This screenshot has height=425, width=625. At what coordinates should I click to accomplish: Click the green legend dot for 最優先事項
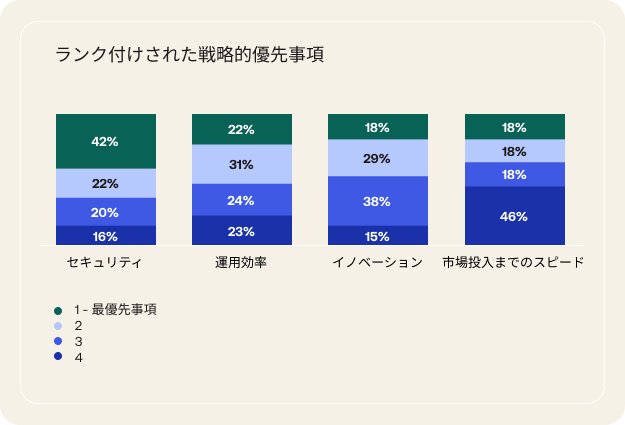tap(58, 310)
